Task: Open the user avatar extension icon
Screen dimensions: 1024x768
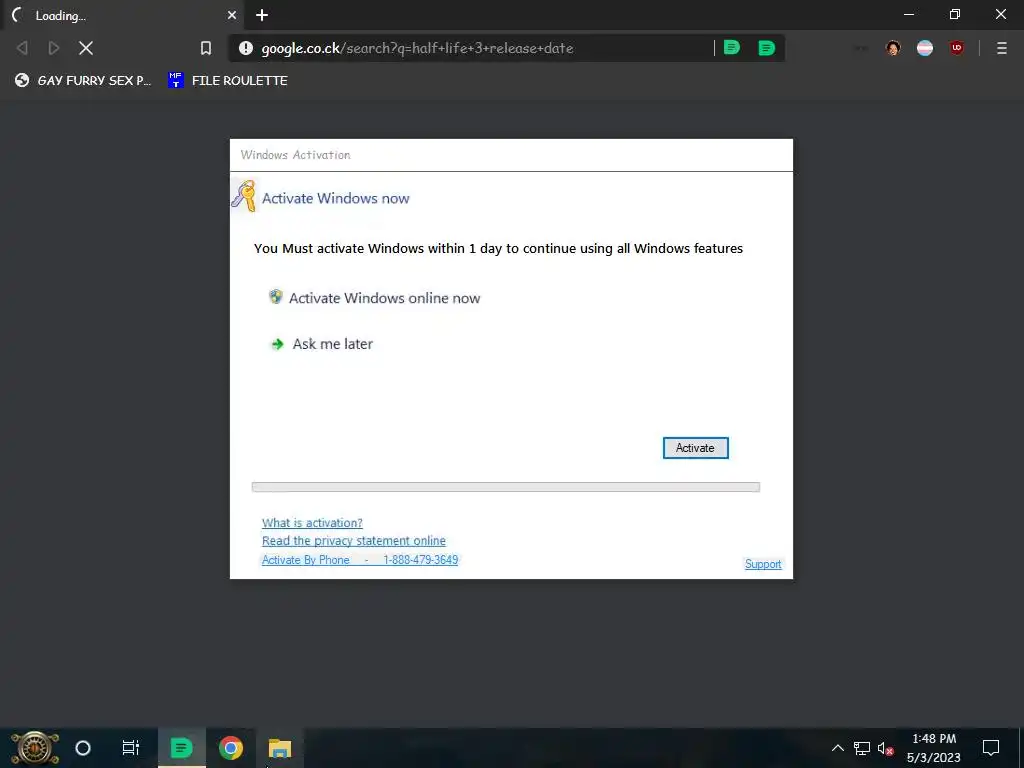Action: point(893,48)
